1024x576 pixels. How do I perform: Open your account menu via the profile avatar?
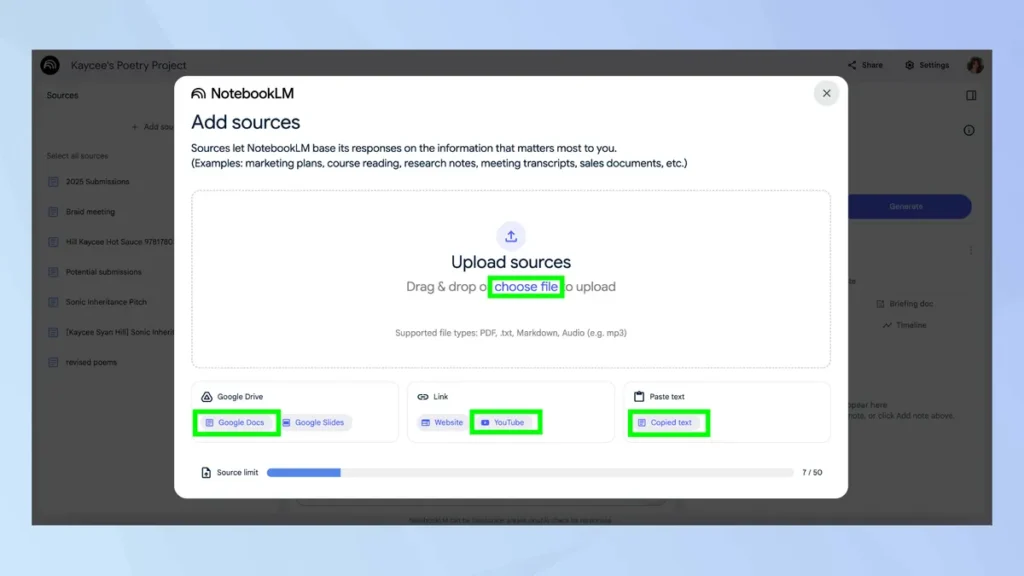pyautogui.click(x=975, y=64)
